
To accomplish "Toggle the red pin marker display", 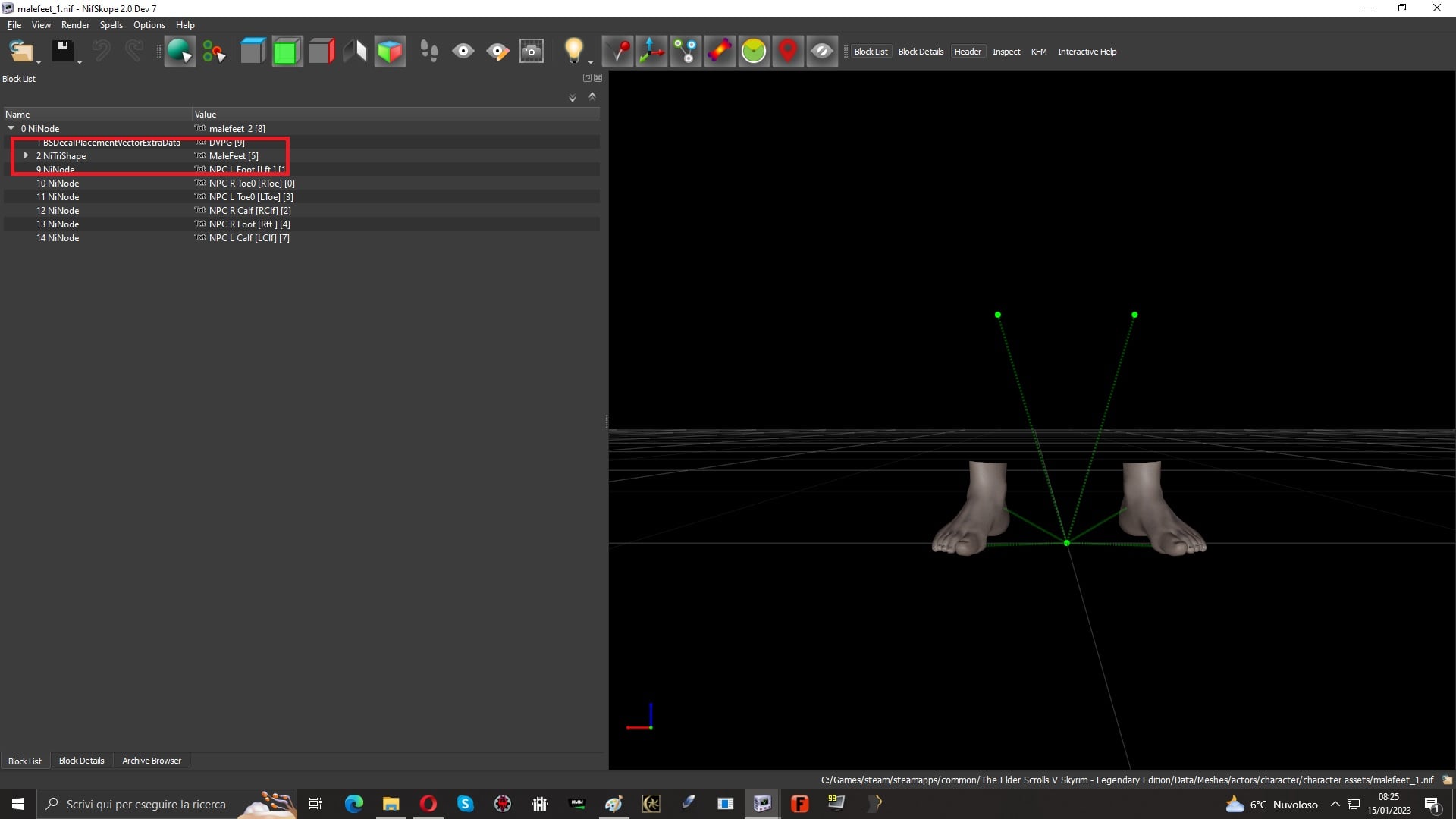I will 618,52.
